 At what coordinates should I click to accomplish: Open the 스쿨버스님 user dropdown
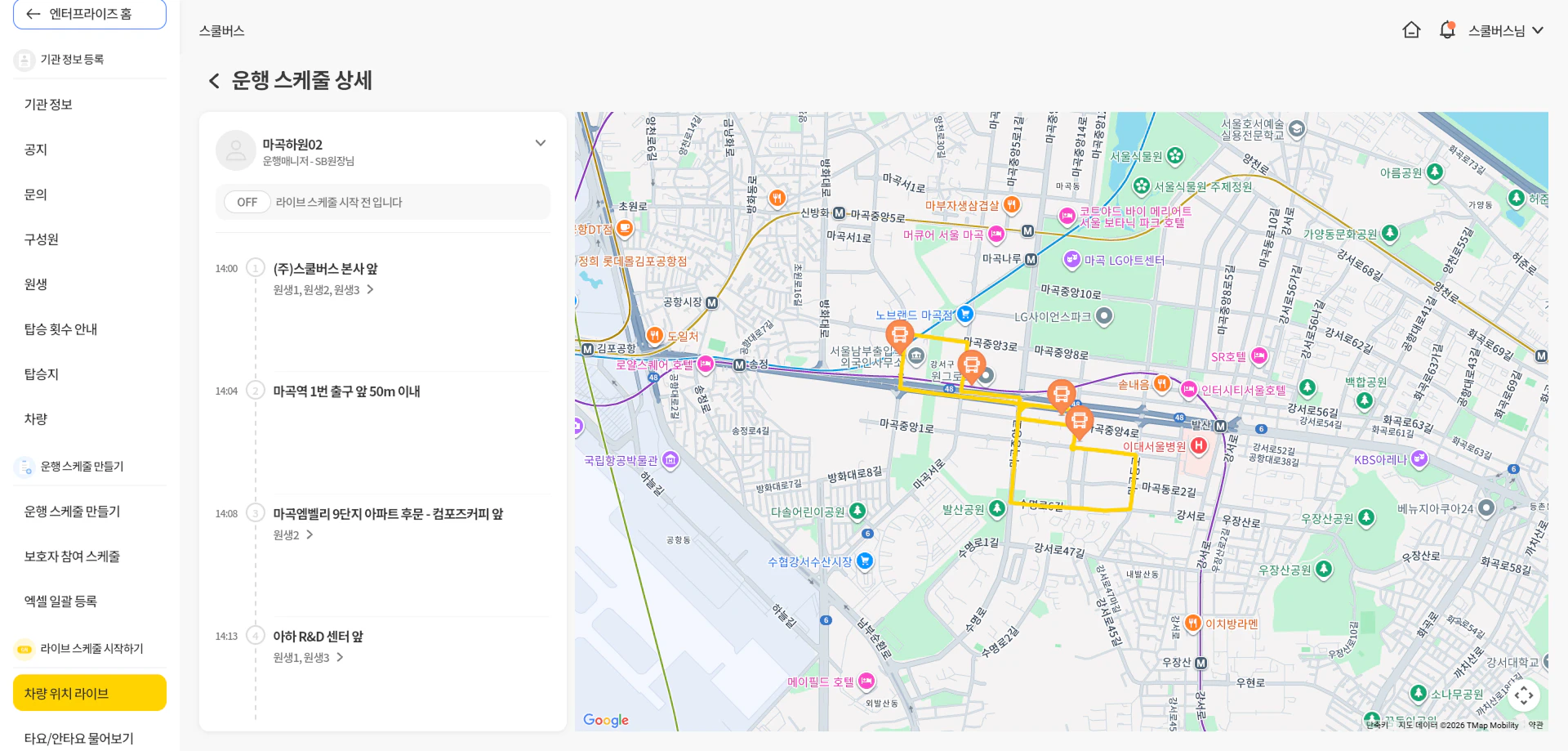[1505, 30]
